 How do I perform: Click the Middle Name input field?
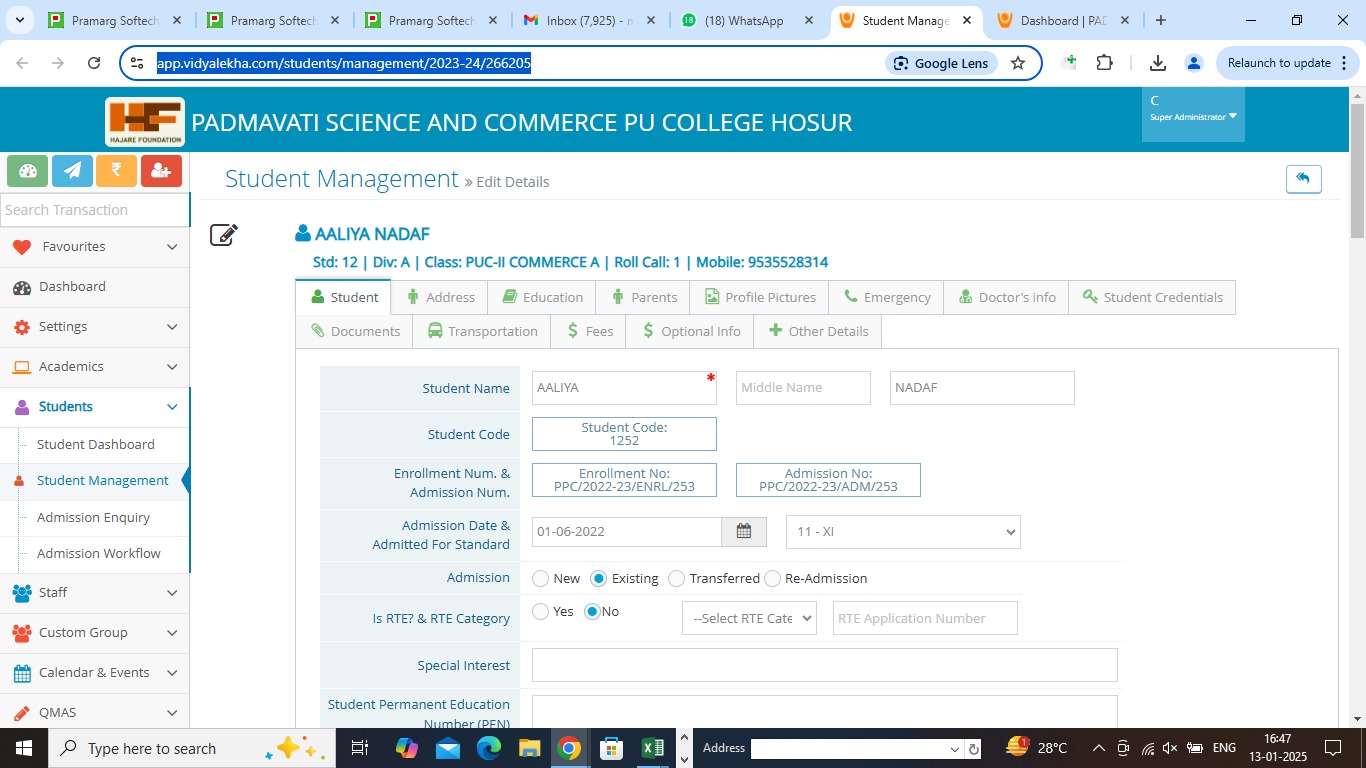pos(803,388)
